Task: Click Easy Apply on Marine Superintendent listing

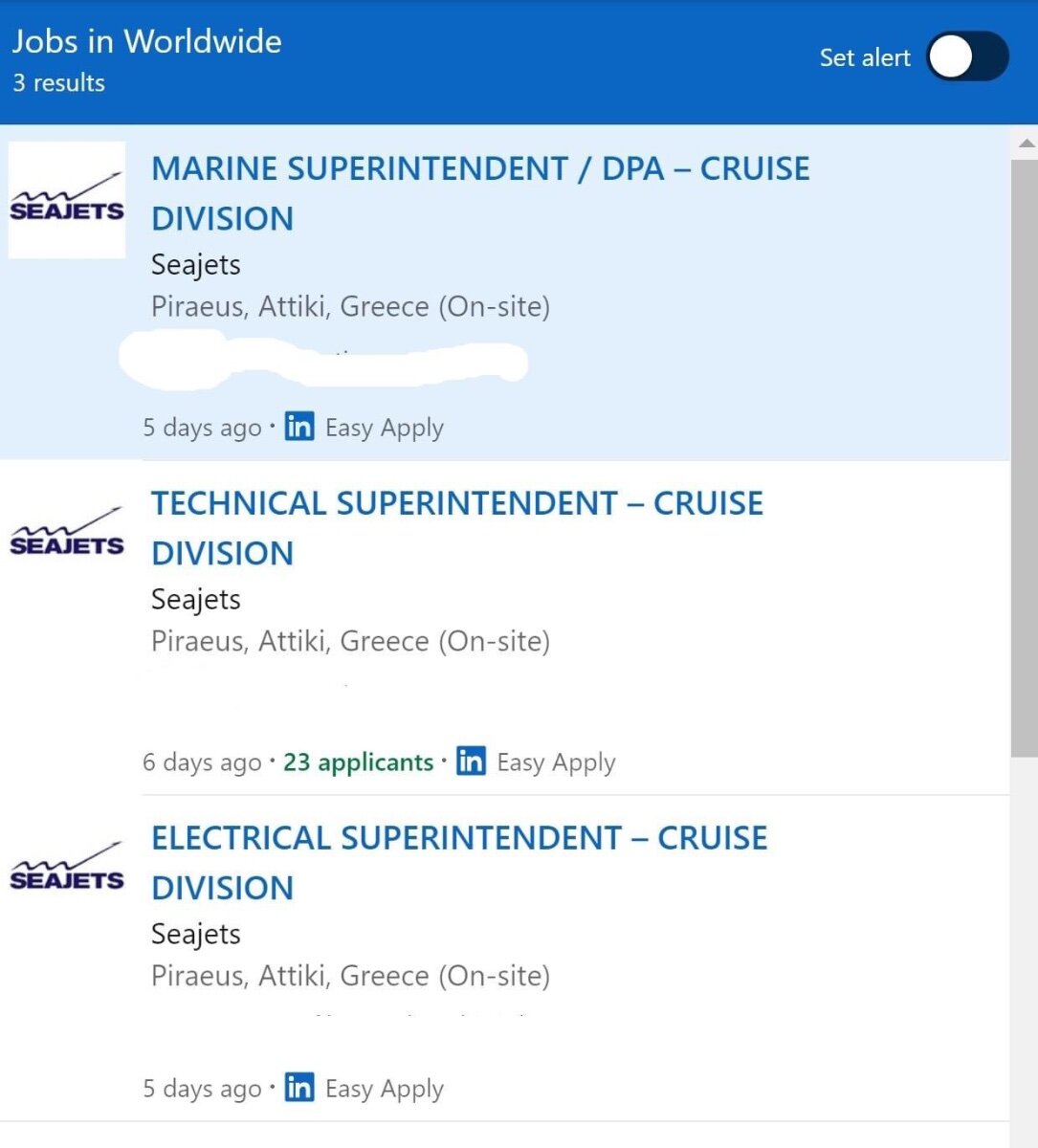Action: pyautogui.click(x=385, y=428)
